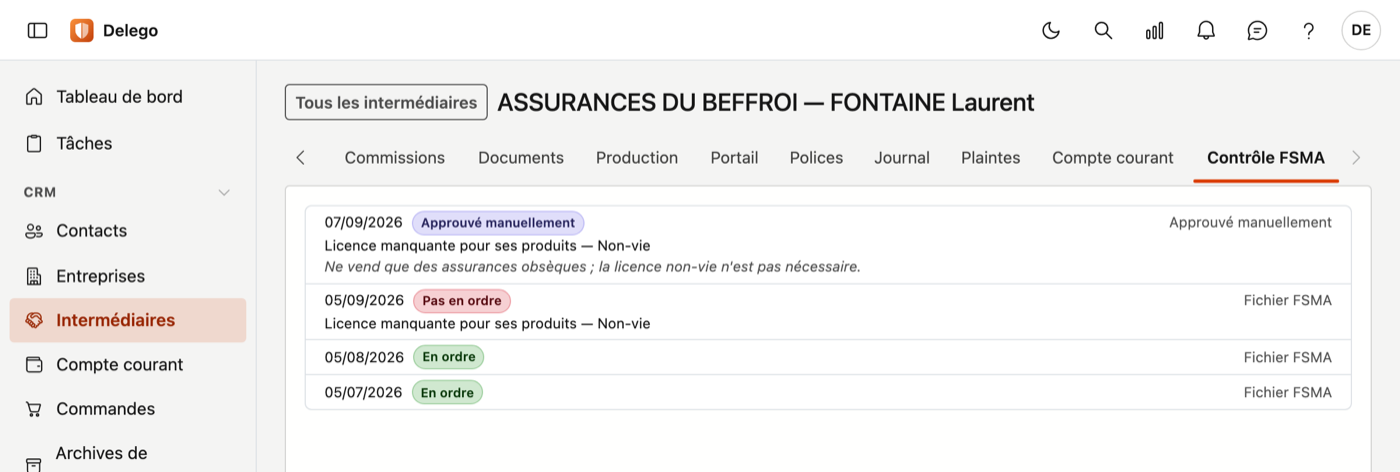Click En ordre badge dated 05/08/2026
The height and width of the screenshot is (472, 1400).
(448, 357)
